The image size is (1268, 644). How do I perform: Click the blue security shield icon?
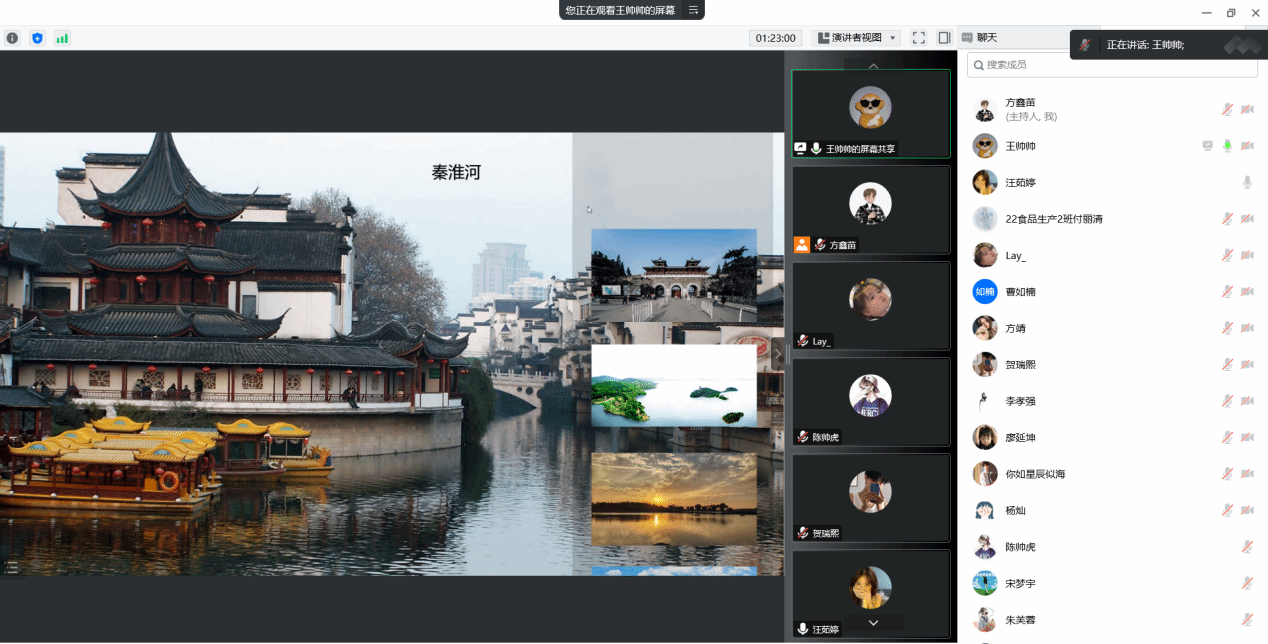coord(37,38)
